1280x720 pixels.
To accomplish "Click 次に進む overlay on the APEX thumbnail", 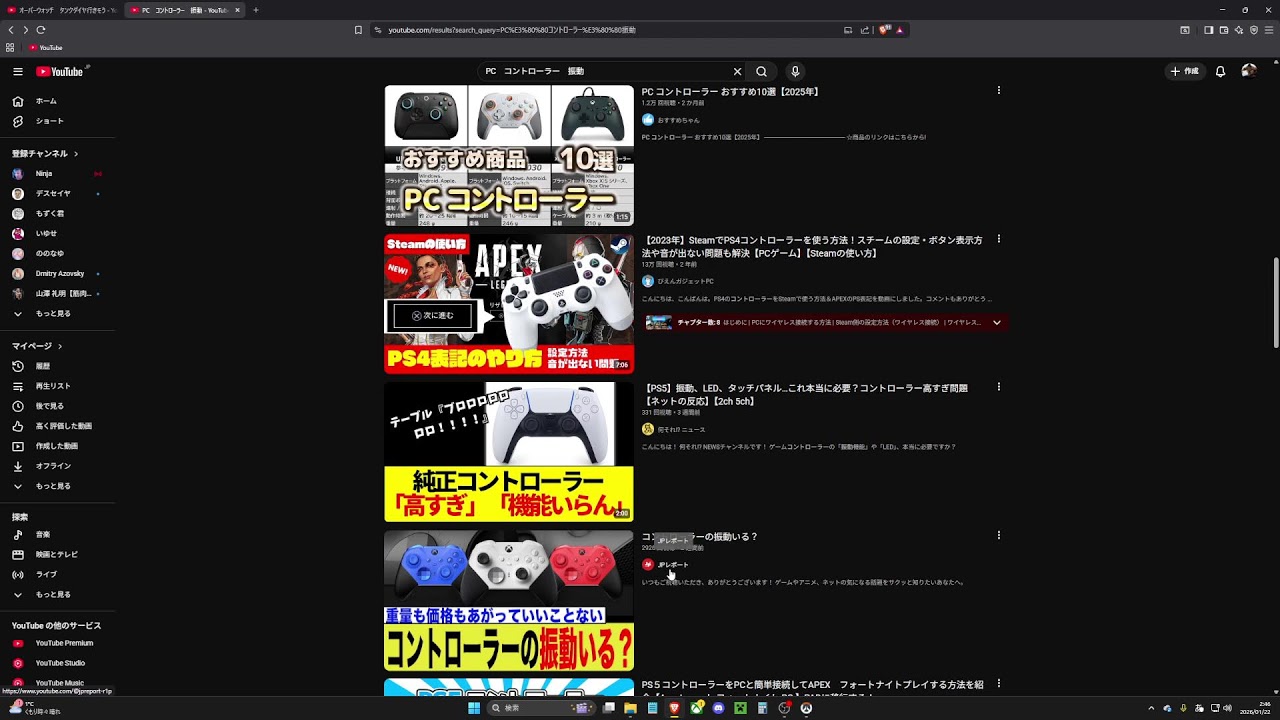I will click(x=432, y=315).
